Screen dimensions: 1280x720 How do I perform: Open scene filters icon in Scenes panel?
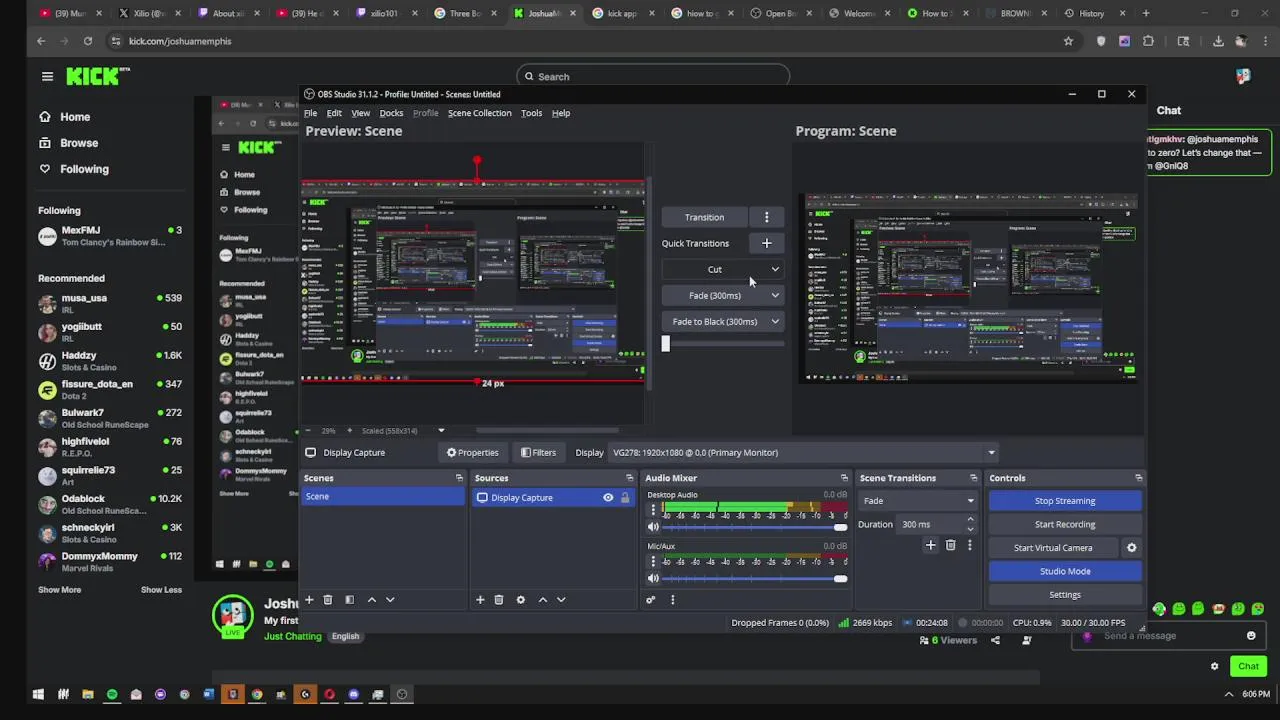pyautogui.click(x=349, y=600)
